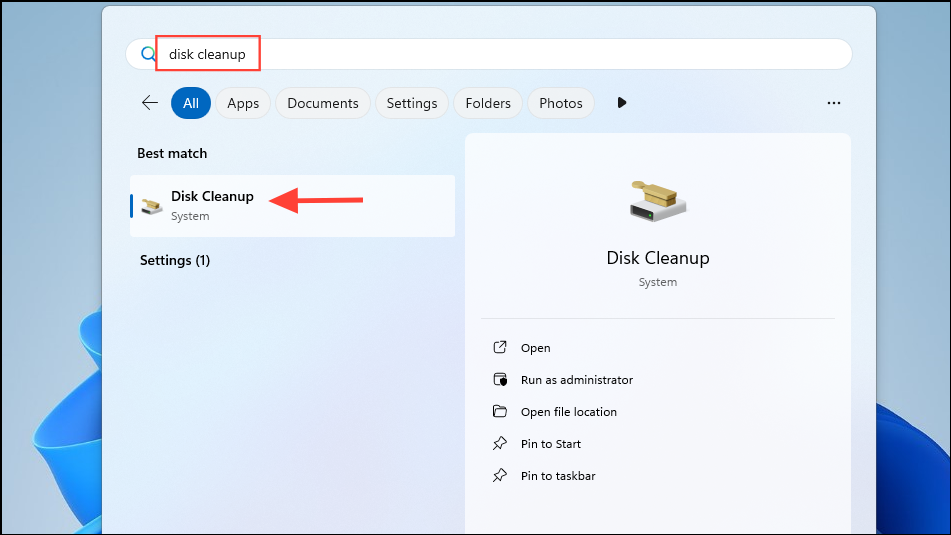Click the Pin to taskbar pin icon
951x535 pixels.
point(500,476)
